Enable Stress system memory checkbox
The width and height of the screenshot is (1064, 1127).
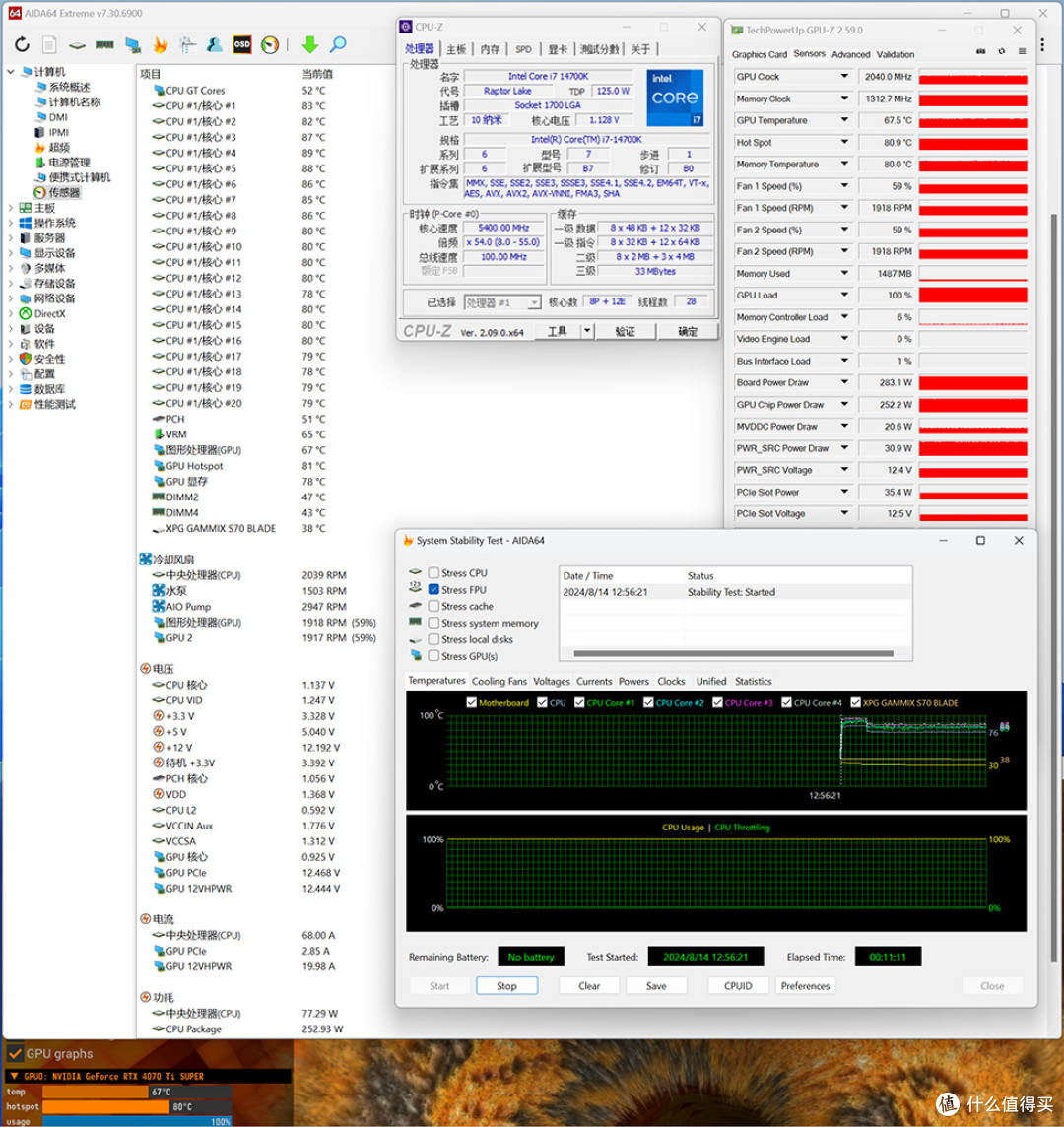(x=433, y=623)
